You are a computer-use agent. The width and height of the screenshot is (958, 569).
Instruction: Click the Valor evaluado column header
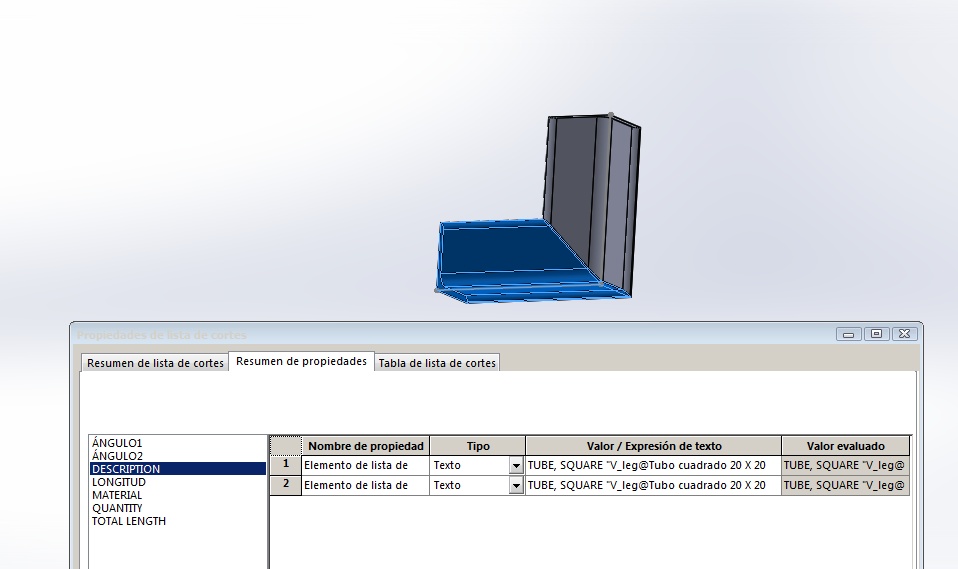click(x=846, y=446)
